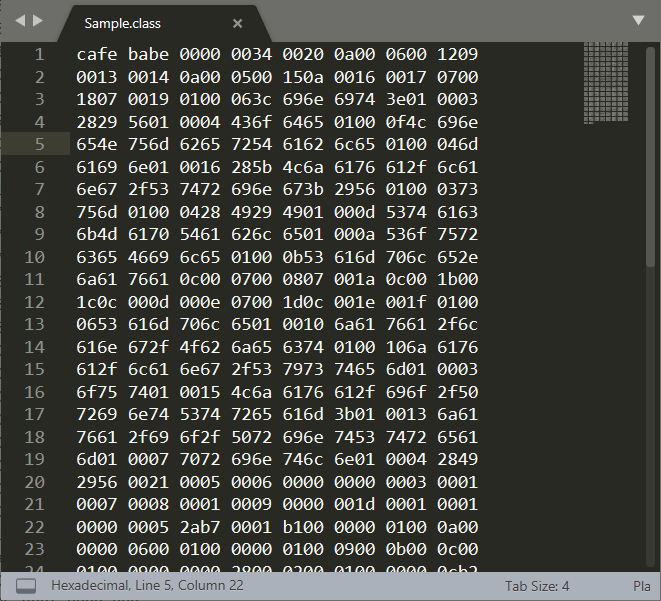Image resolution: width=661 pixels, height=601 pixels.
Task: Click hex word 285b on line 6
Action: coord(251,167)
